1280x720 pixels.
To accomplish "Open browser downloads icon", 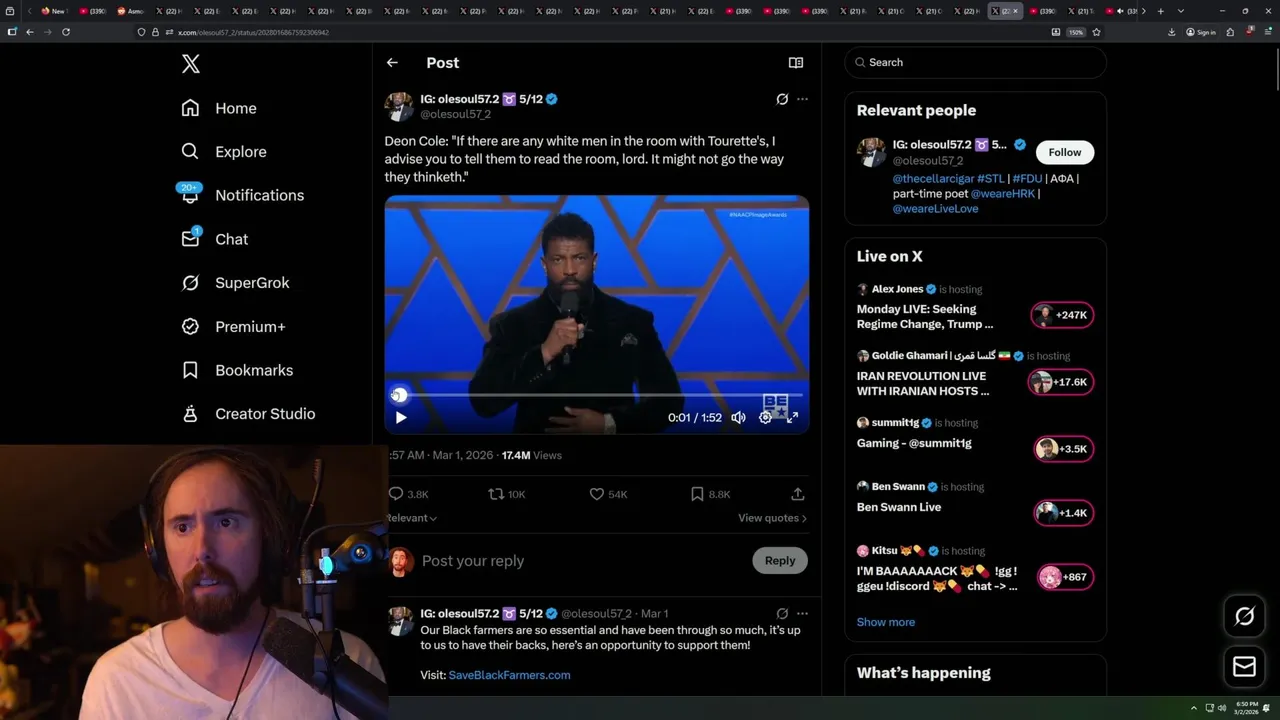I will click(1172, 32).
